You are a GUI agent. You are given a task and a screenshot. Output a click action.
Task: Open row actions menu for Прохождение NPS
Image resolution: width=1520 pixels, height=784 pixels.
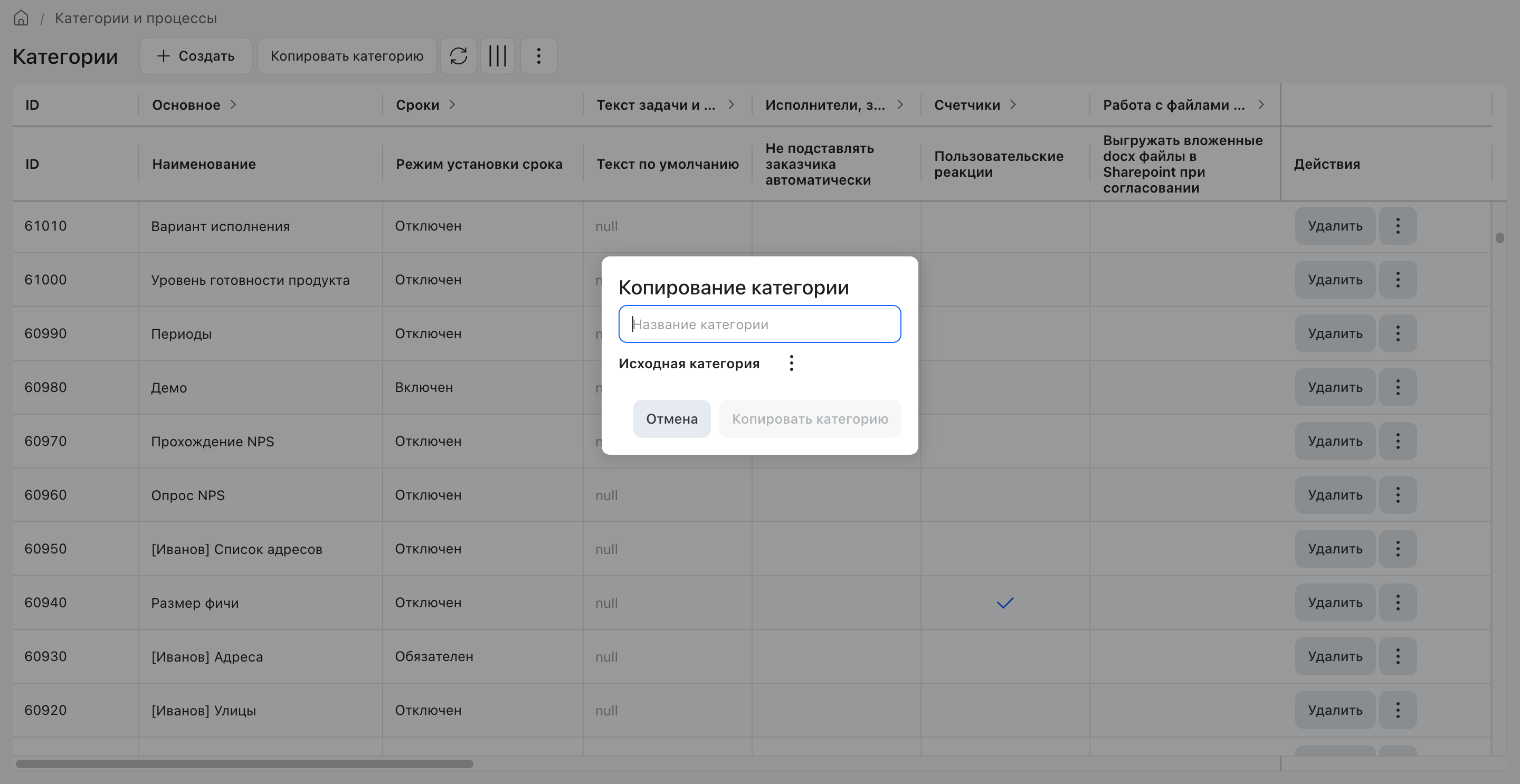(x=1397, y=441)
